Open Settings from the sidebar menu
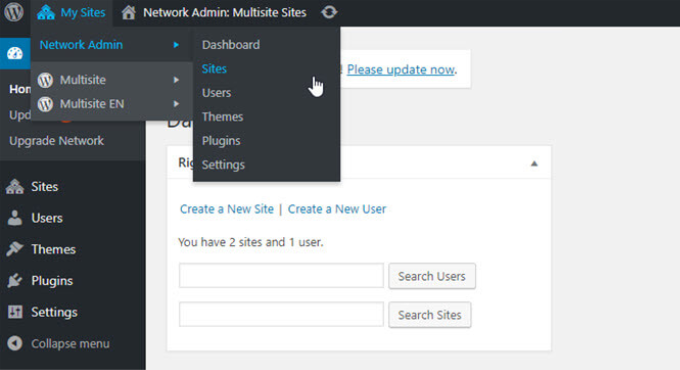 coord(54,312)
